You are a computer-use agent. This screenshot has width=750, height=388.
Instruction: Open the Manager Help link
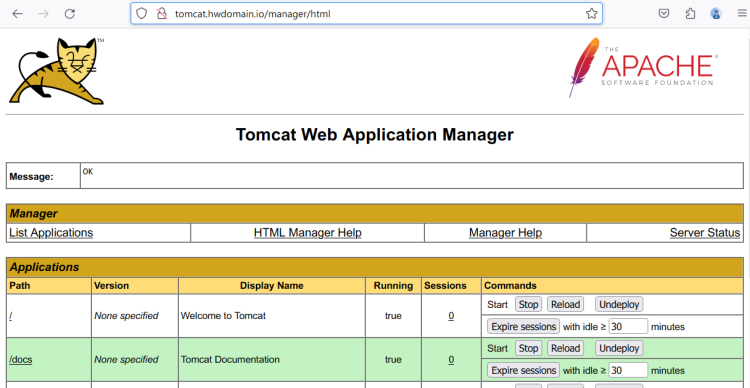coord(505,233)
